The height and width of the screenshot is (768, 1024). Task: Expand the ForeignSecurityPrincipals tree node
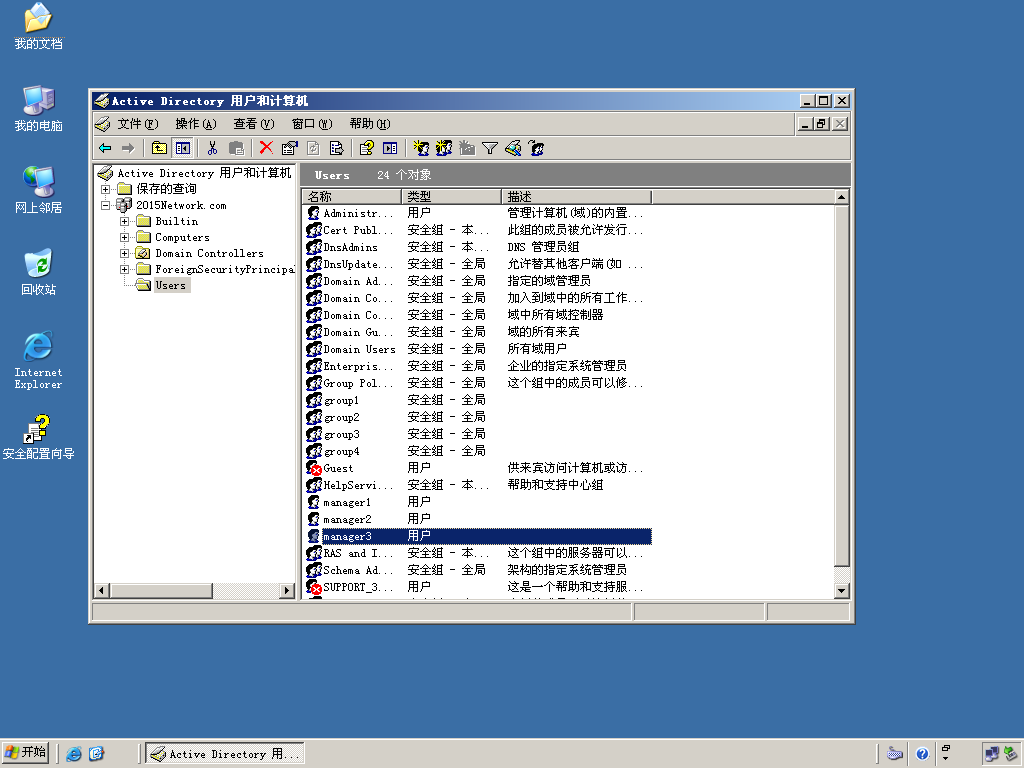pyautogui.click(x=124, y=269)
